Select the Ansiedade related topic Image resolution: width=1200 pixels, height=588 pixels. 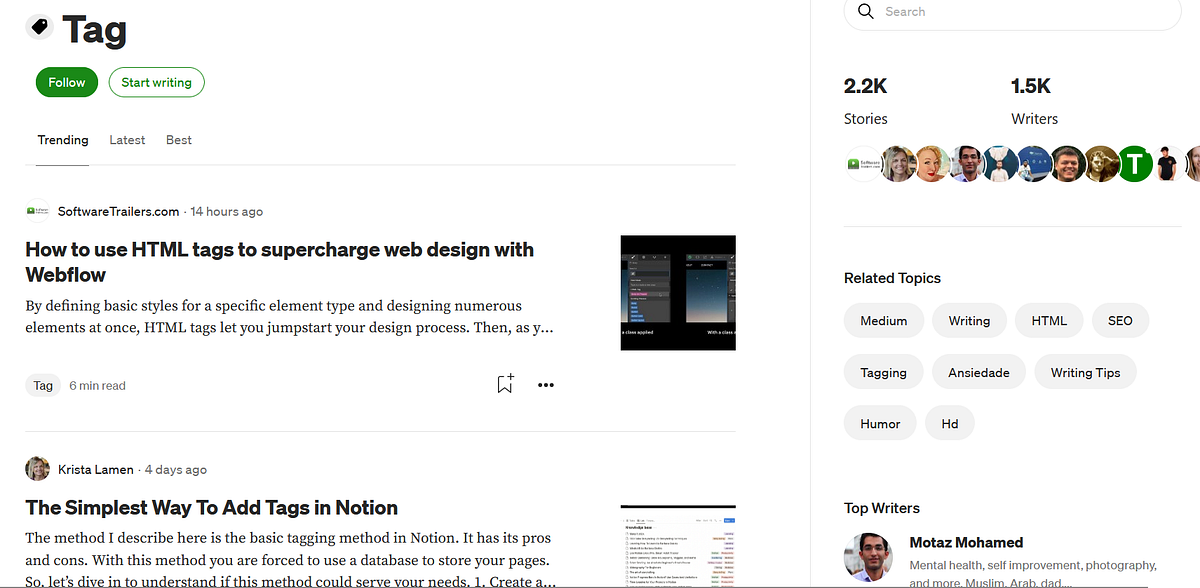pyautogui.click(x=979, y=372)
